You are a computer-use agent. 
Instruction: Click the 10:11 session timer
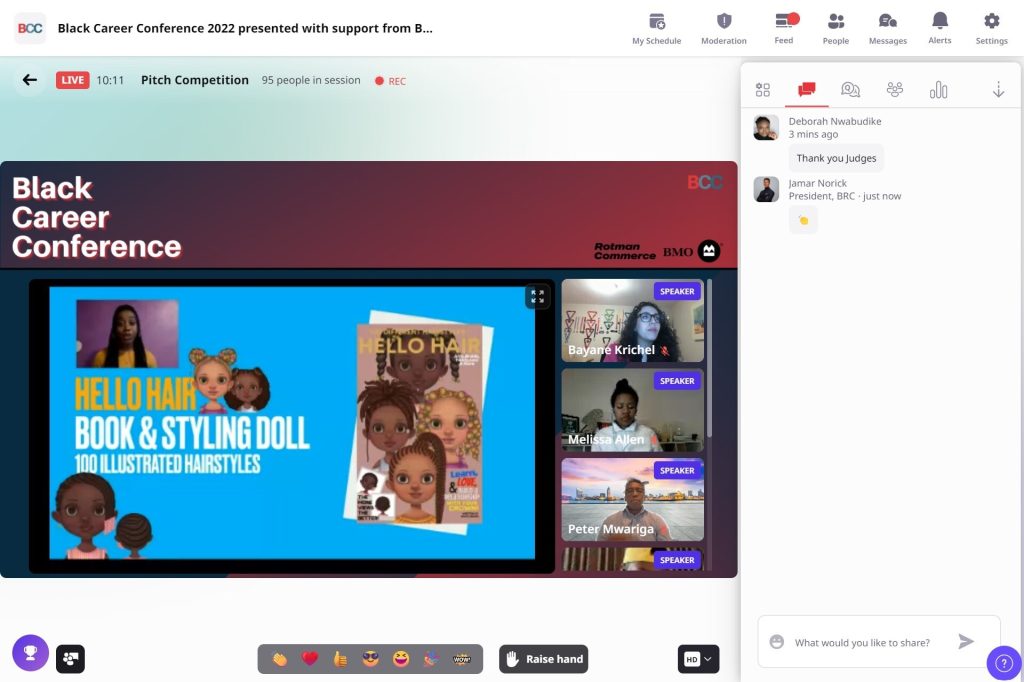point(110,80)
